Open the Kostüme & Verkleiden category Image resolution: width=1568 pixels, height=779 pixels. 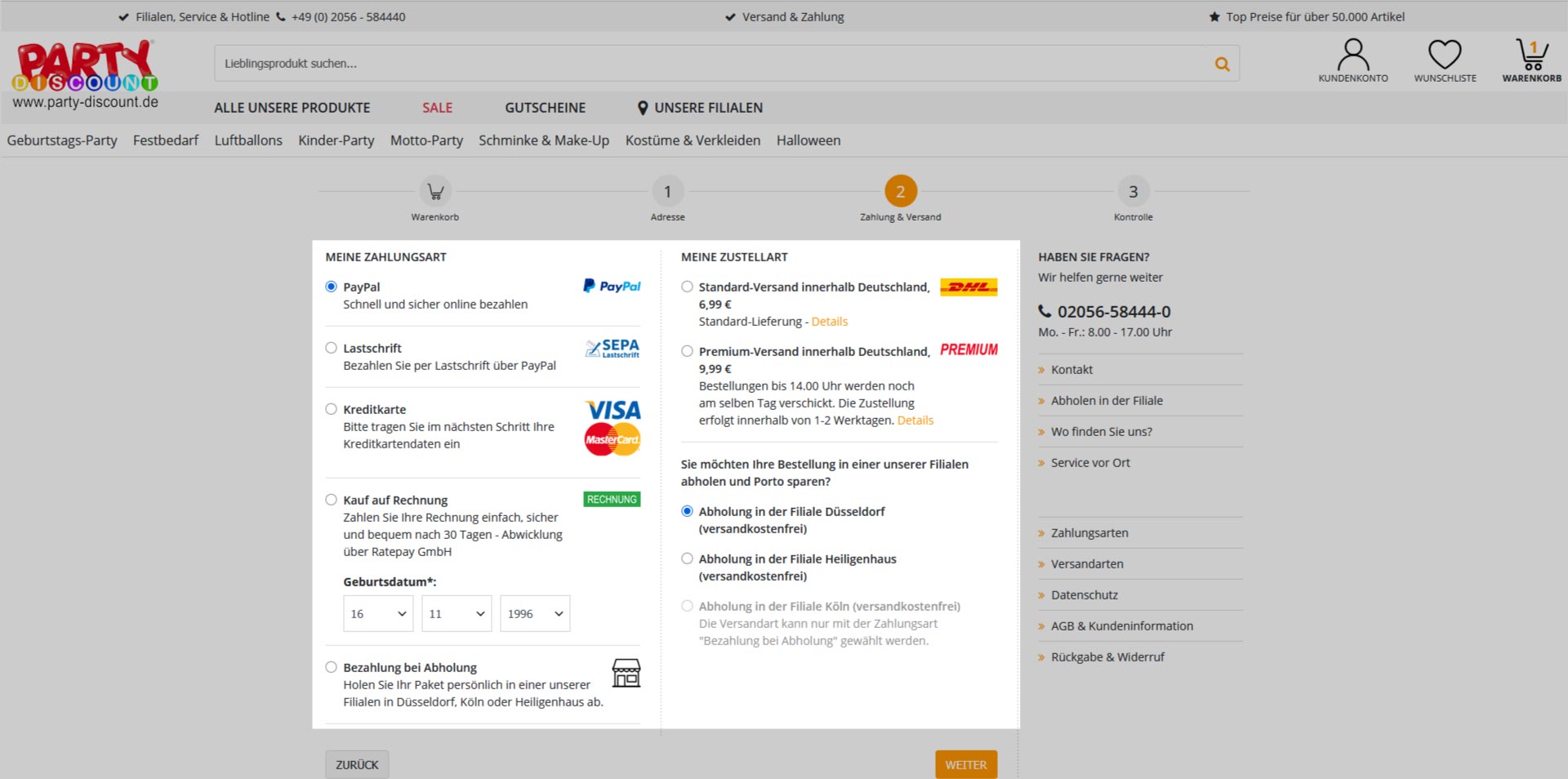pos(693,140)
